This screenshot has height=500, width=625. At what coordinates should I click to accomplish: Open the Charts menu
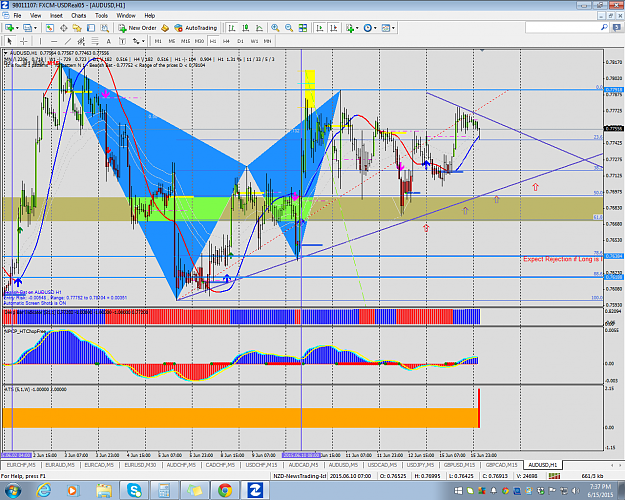point(79,16)
